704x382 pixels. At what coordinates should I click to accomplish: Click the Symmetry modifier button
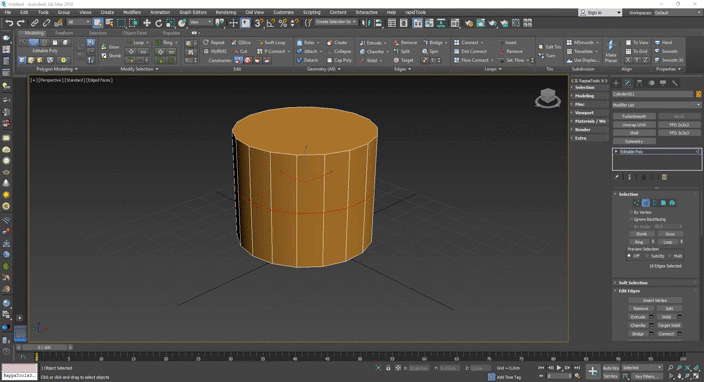coord(634,141)
